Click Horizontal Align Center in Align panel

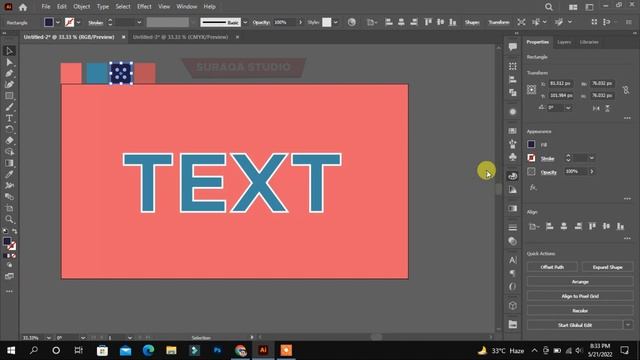(x=564, y=226)
